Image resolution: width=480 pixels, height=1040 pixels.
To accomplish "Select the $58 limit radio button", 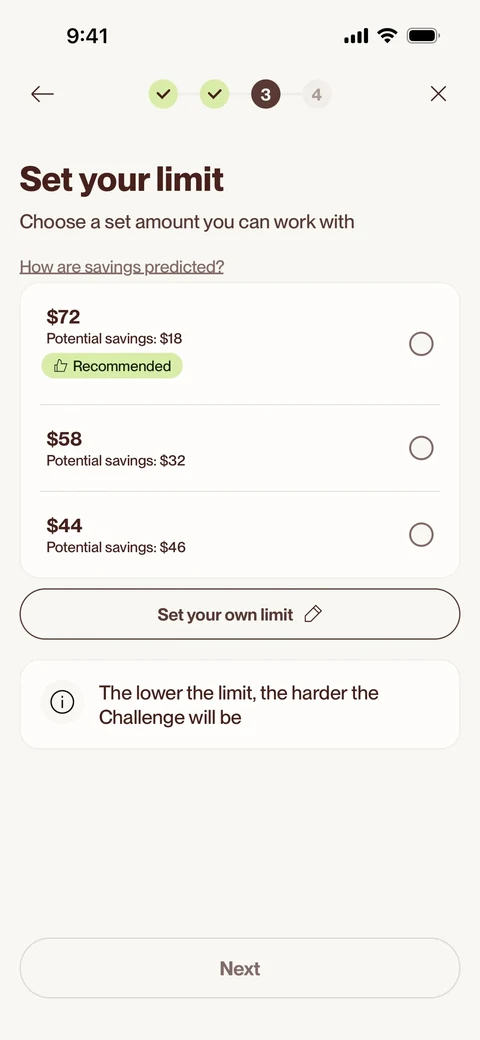I will coord(421,448).
